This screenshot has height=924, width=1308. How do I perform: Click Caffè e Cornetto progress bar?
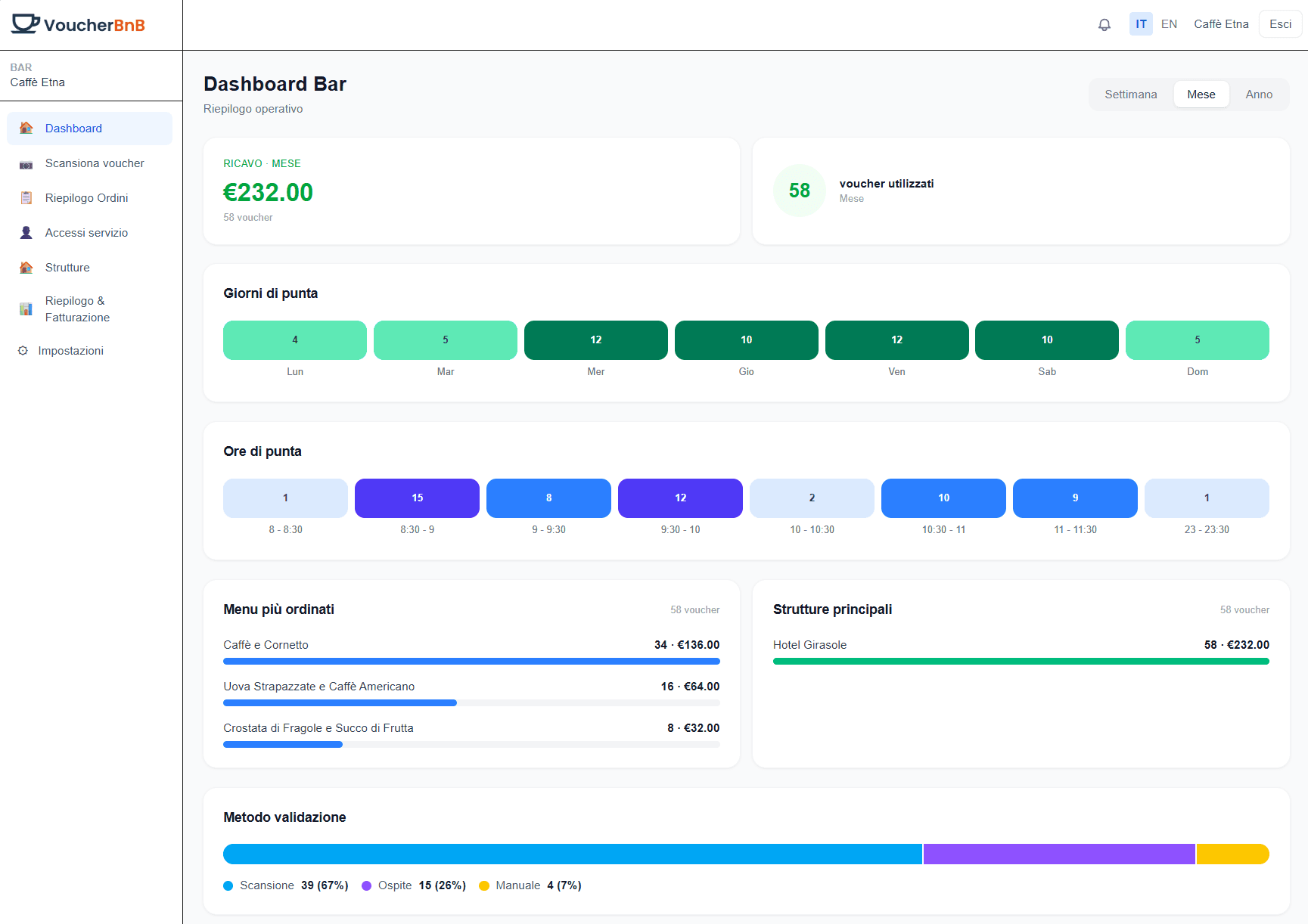tap(471, 662)
